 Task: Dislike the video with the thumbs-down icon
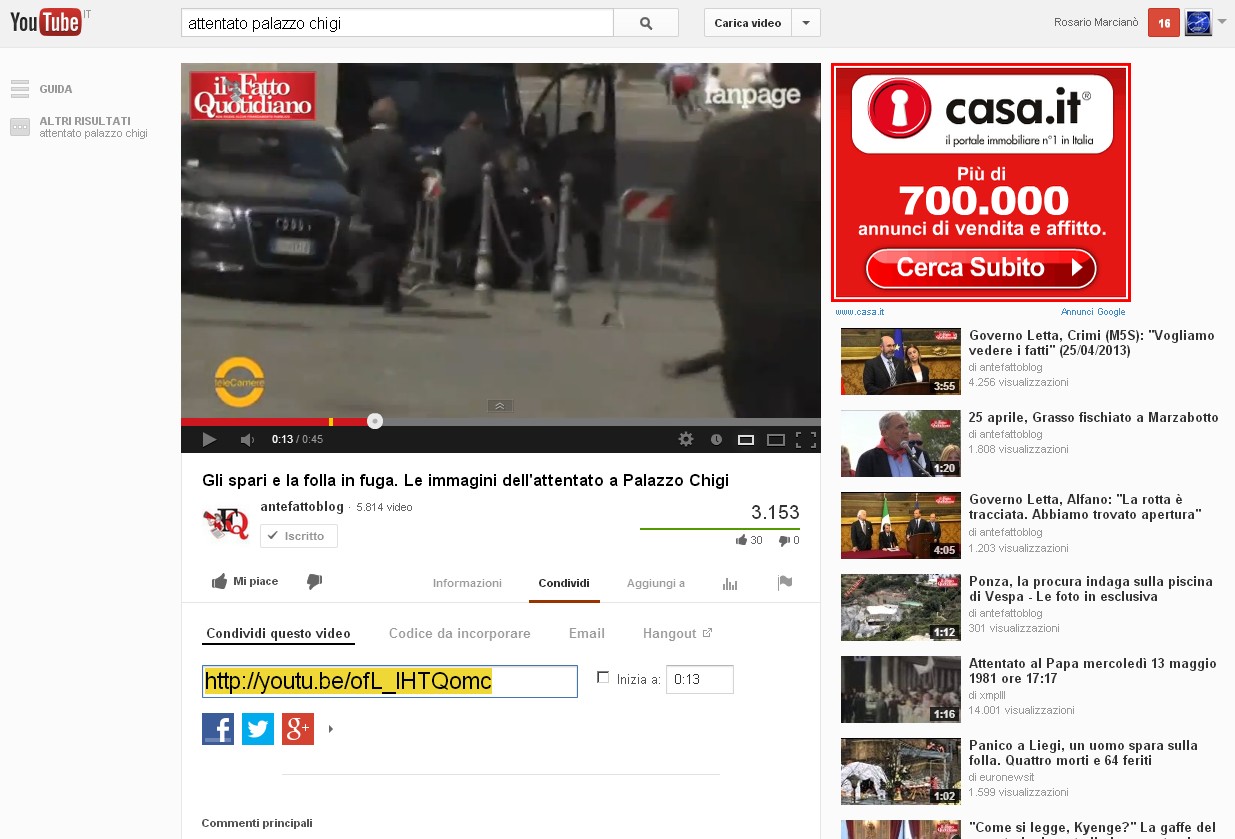click(x=314, y=582)
